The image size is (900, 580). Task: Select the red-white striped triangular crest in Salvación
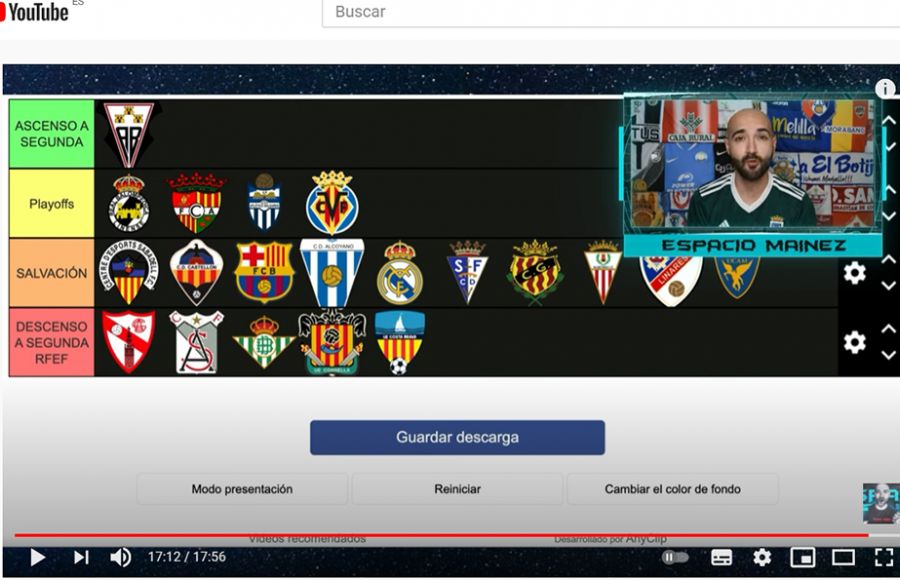tap(603, 272)
